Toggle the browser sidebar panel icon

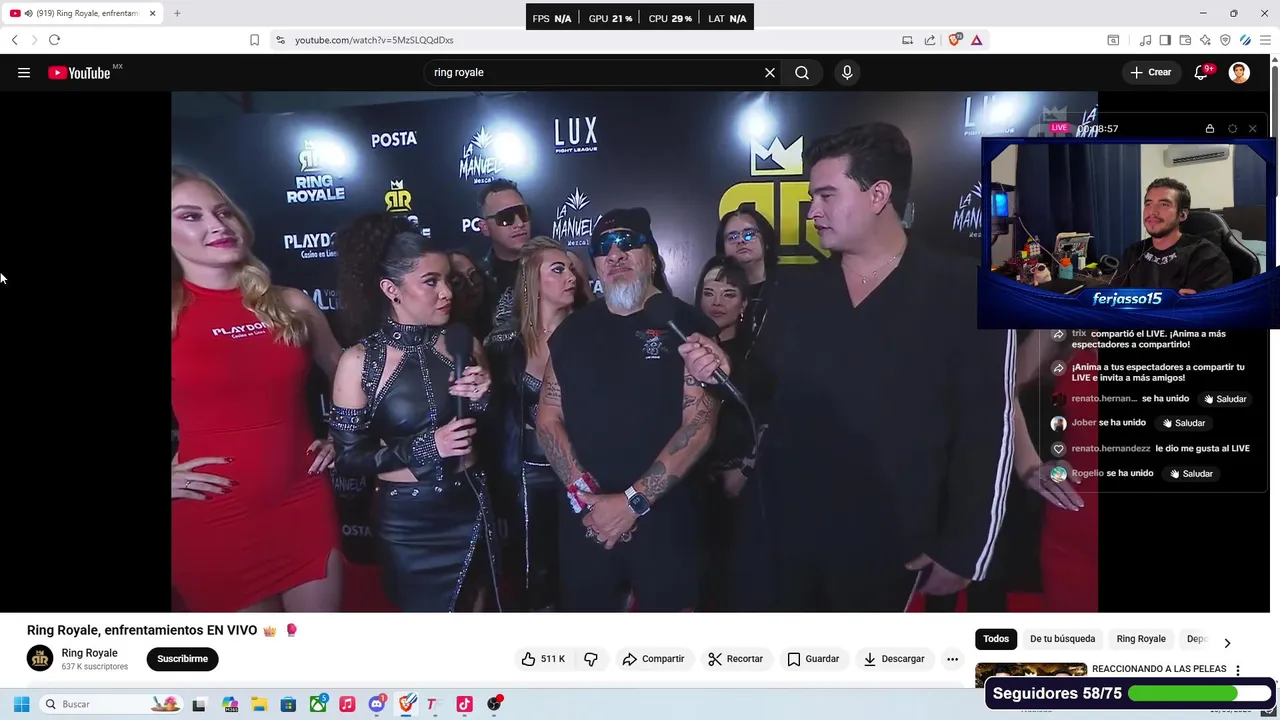tap(1165, 40)
